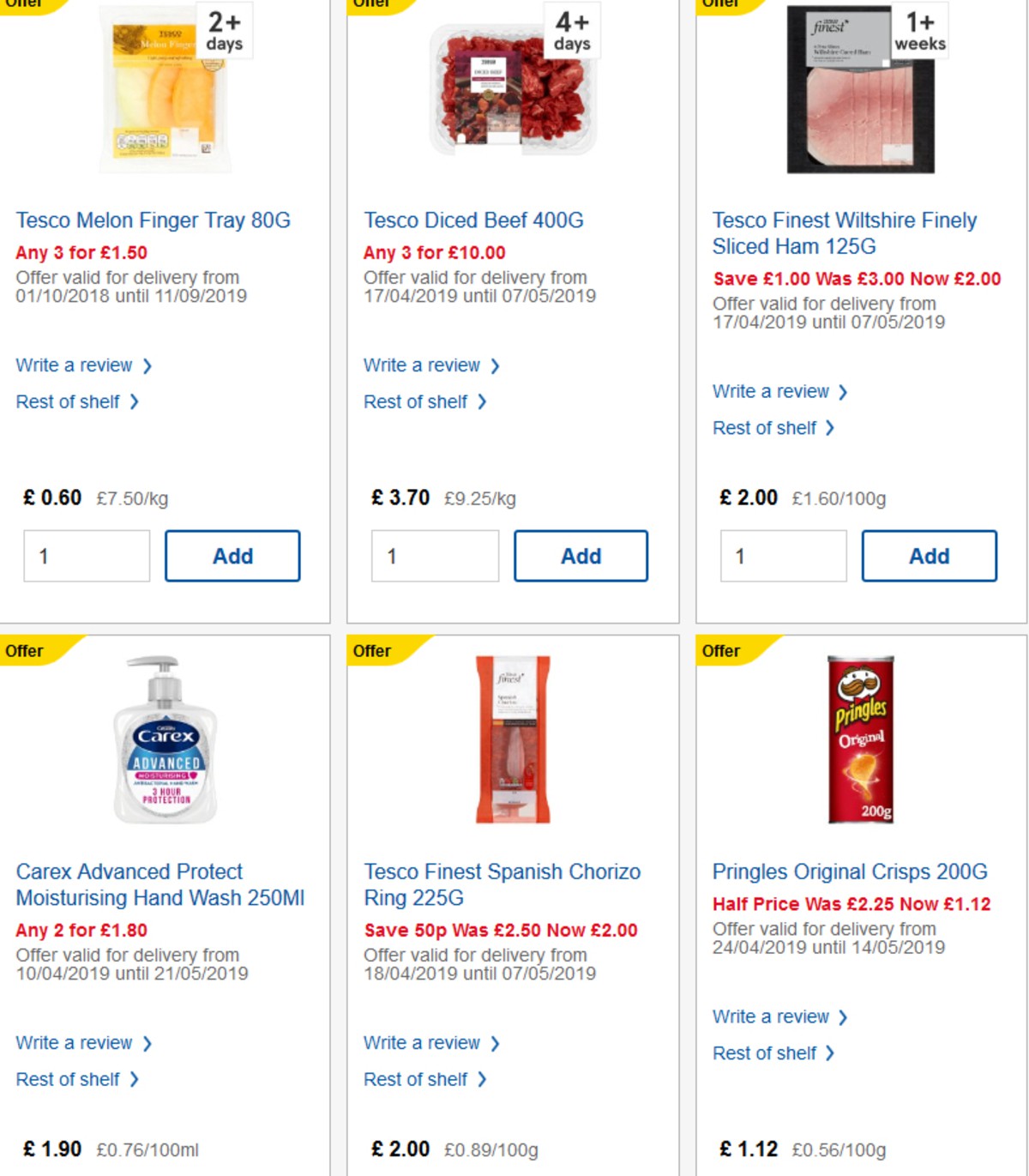Expand rest of shelf chevron beside Wiltshire Ham
Viewport: 1029px width, 1176px height.
click(828, 427)
